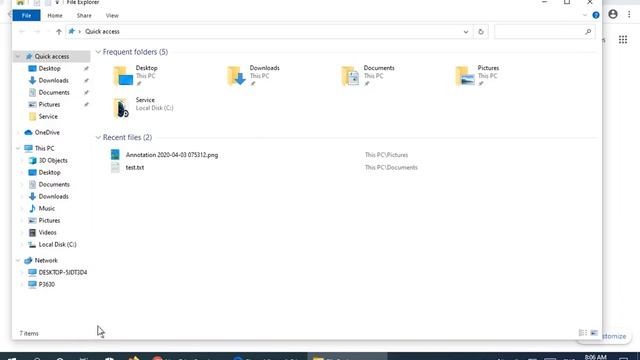Open the Documents frequent folder icon

tap(351, 76)
